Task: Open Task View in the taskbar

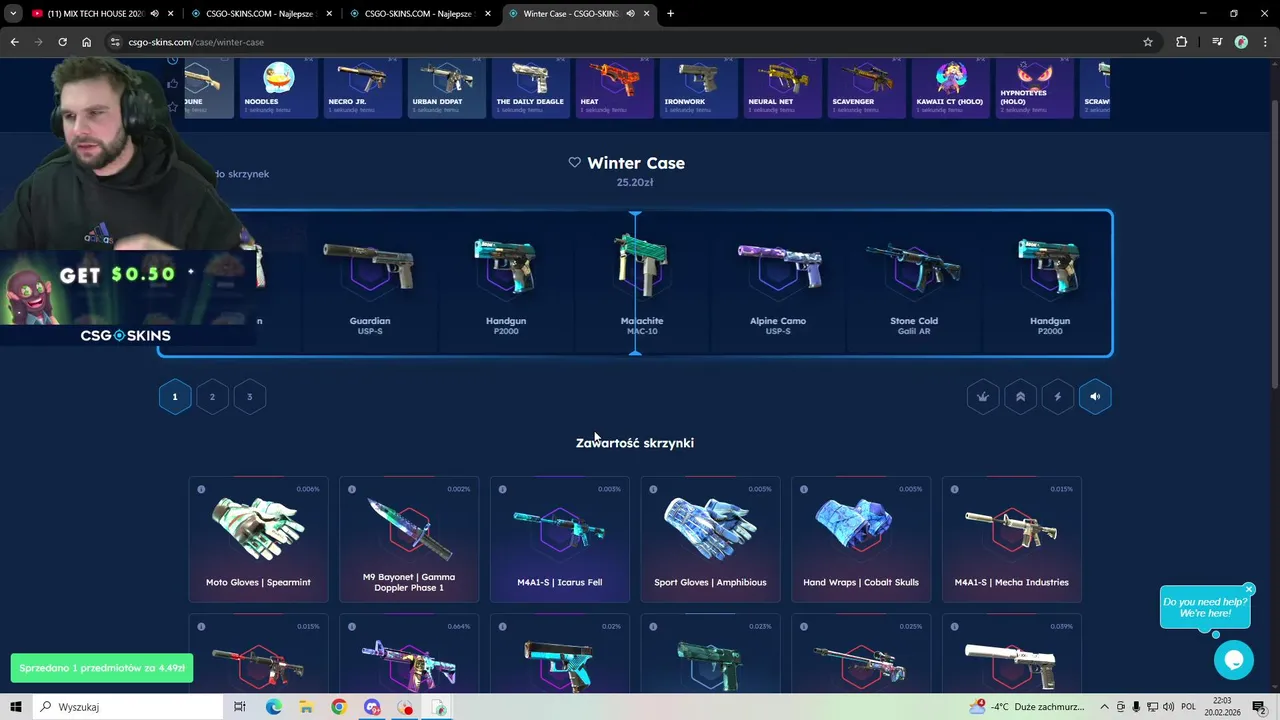Action: click(x=239, y=707)
